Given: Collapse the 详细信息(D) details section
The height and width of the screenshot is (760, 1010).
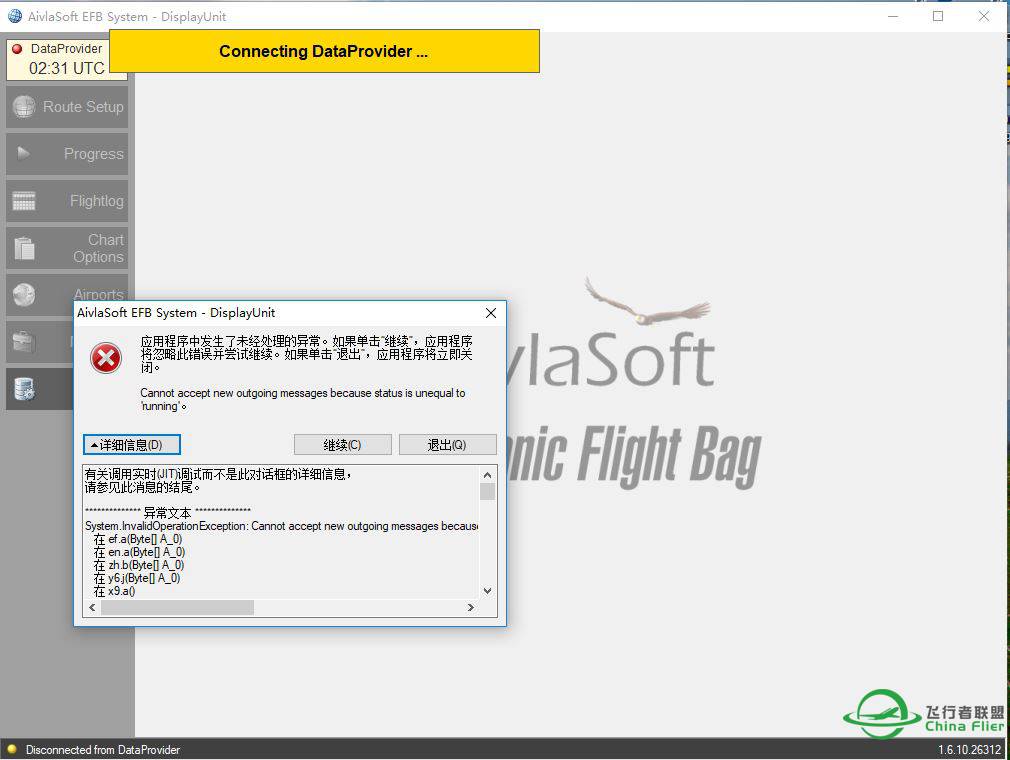Looking at the screenshot, I should 131,445.
